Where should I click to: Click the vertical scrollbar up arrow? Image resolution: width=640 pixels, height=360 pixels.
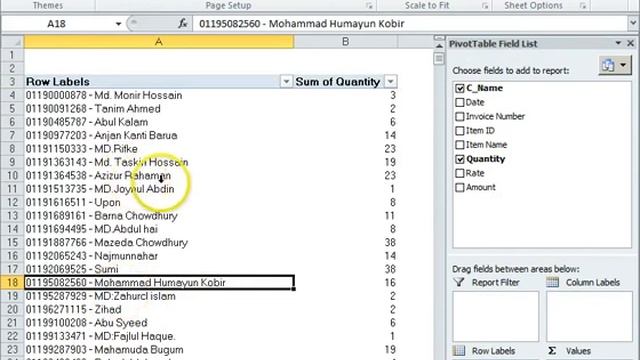tap(439, 46)
